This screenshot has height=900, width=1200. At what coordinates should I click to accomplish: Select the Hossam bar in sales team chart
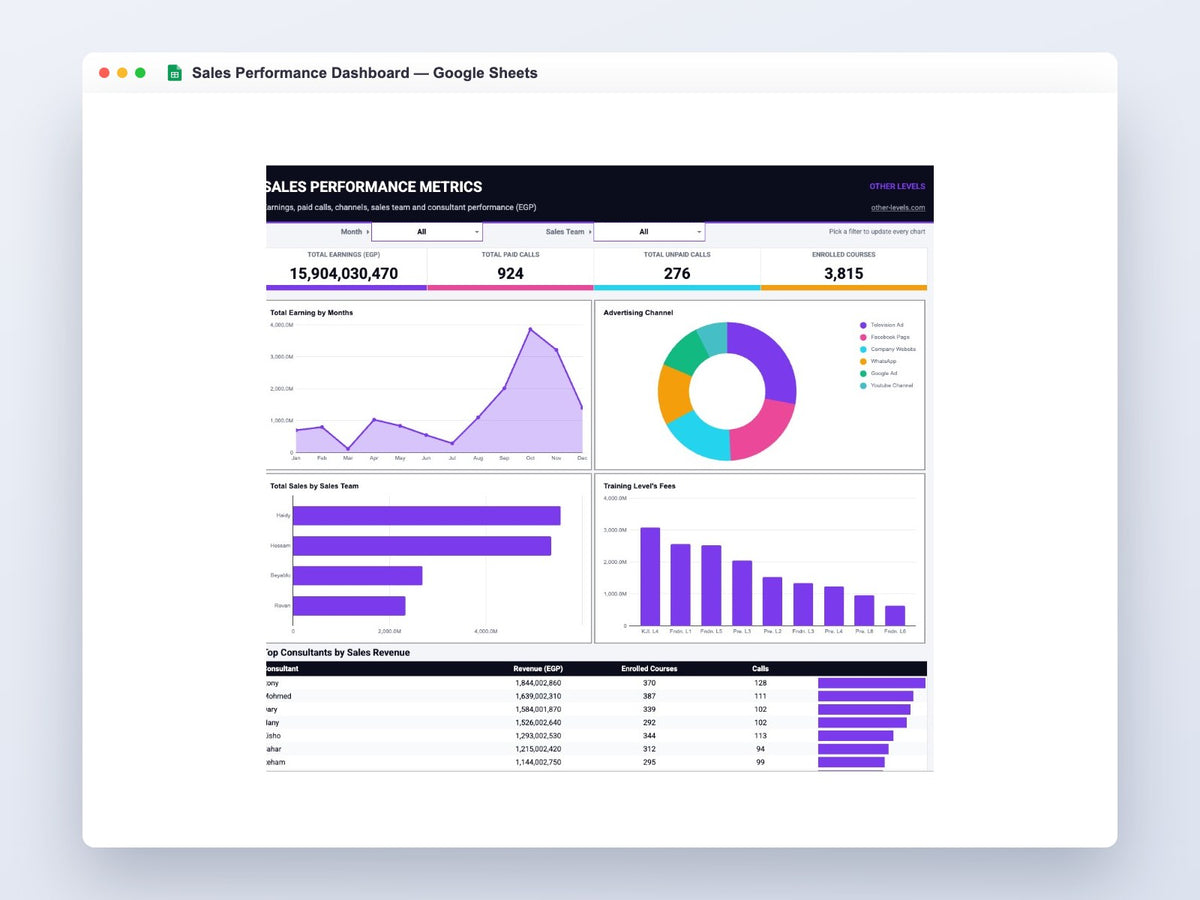click(422, 546)
